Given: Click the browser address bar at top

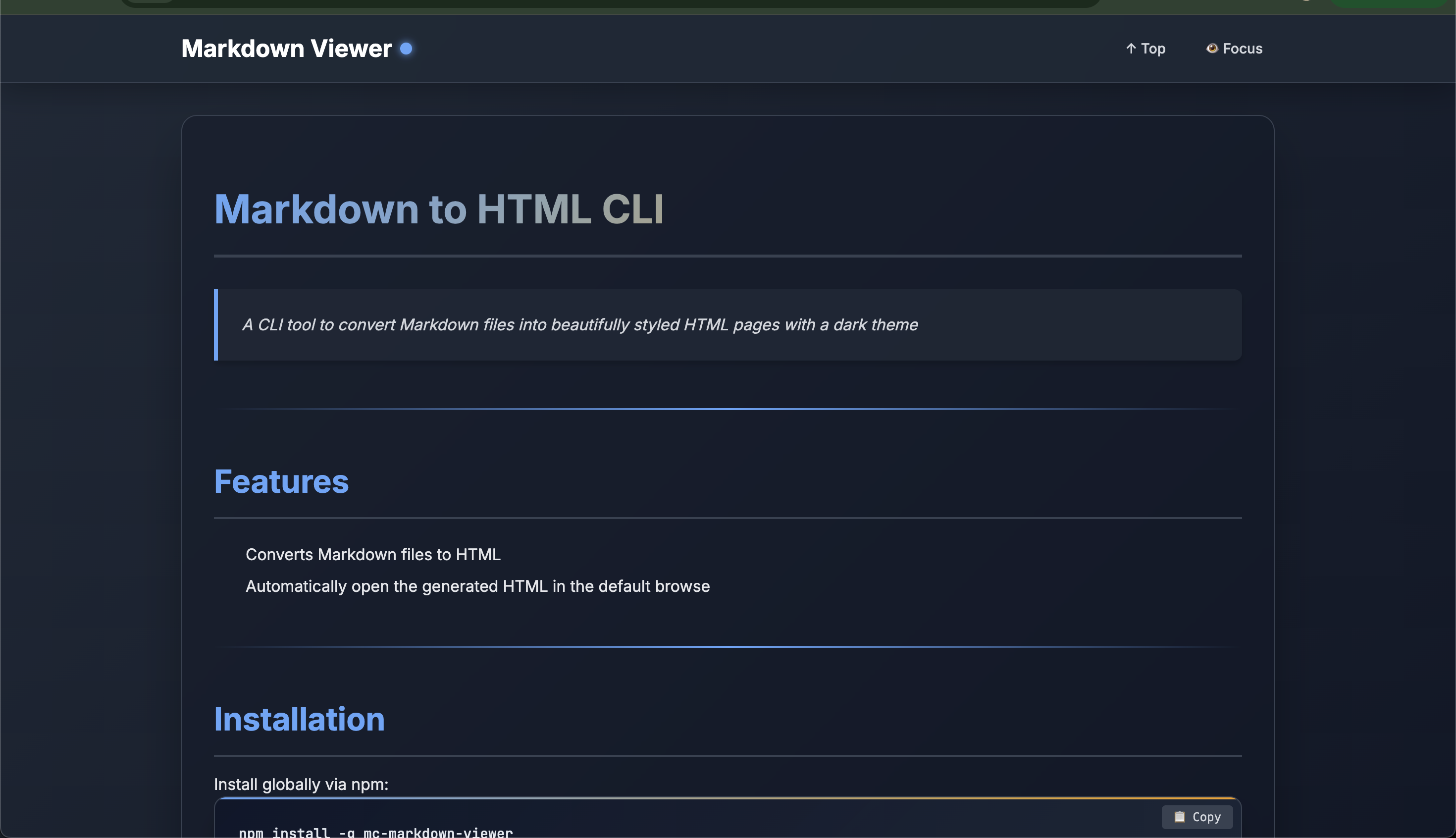Looking at the screenshot, I should point(610,3).
